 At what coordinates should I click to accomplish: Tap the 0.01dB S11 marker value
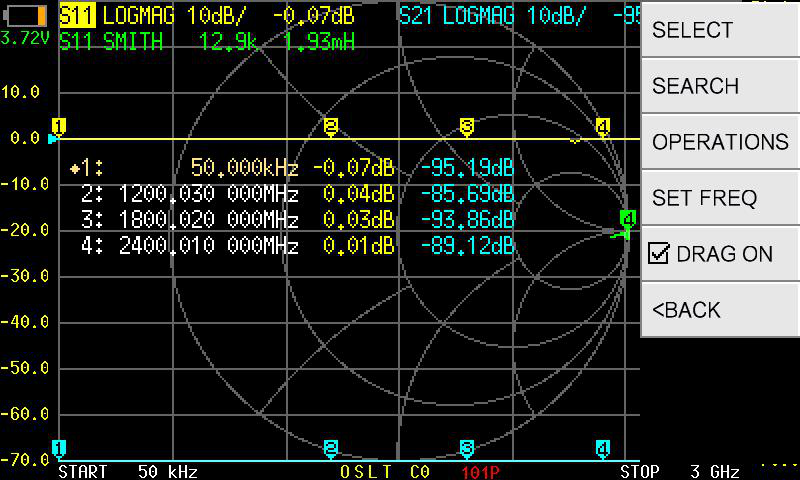359,246
